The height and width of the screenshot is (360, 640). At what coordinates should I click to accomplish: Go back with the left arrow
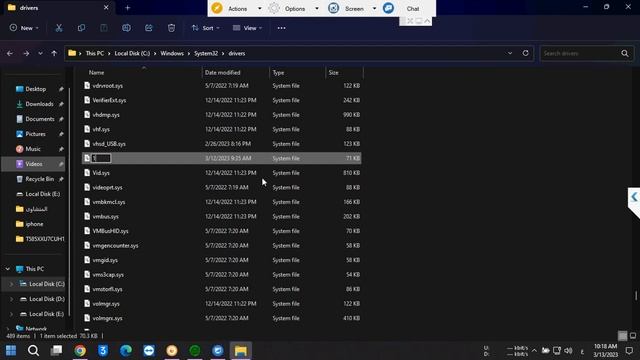pyautogui.click(x=10, y=53)
